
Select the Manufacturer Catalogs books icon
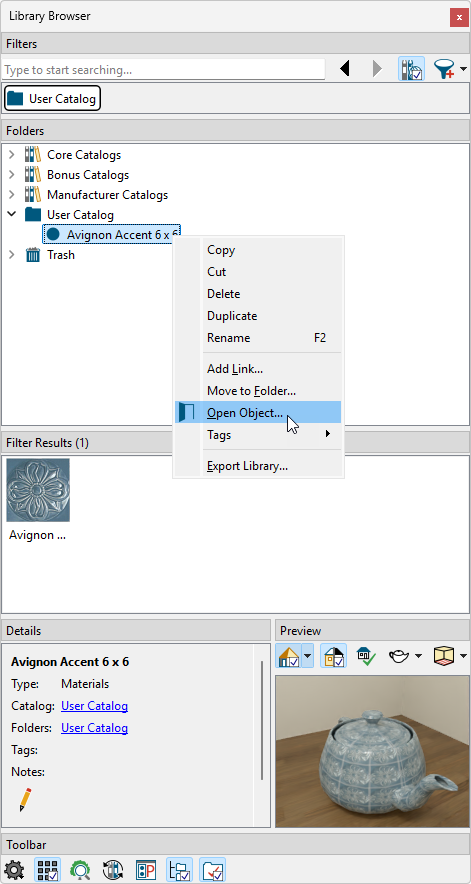click(x=33, y=195)
